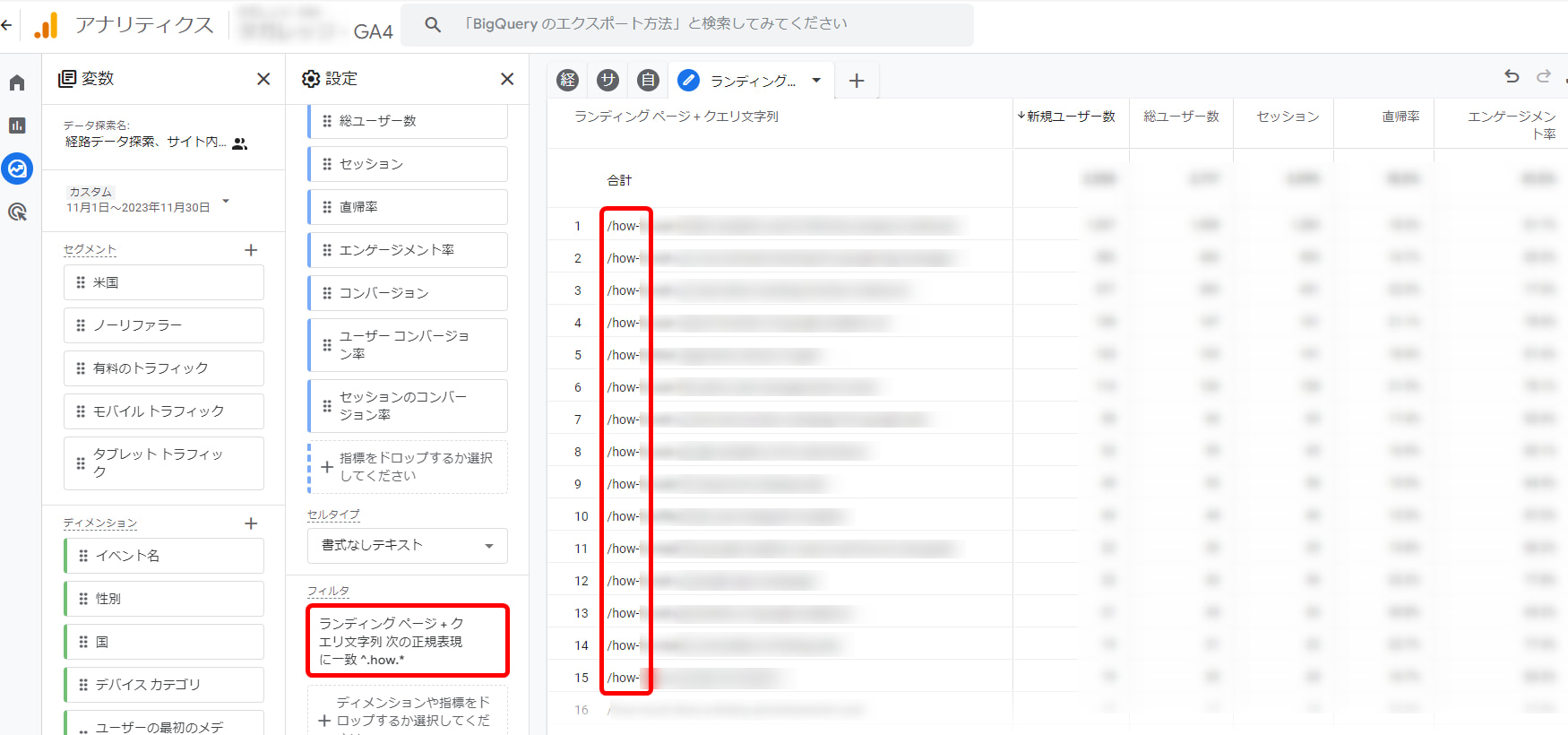
Task: Select the 国 dimension
Action: (164, 642)
